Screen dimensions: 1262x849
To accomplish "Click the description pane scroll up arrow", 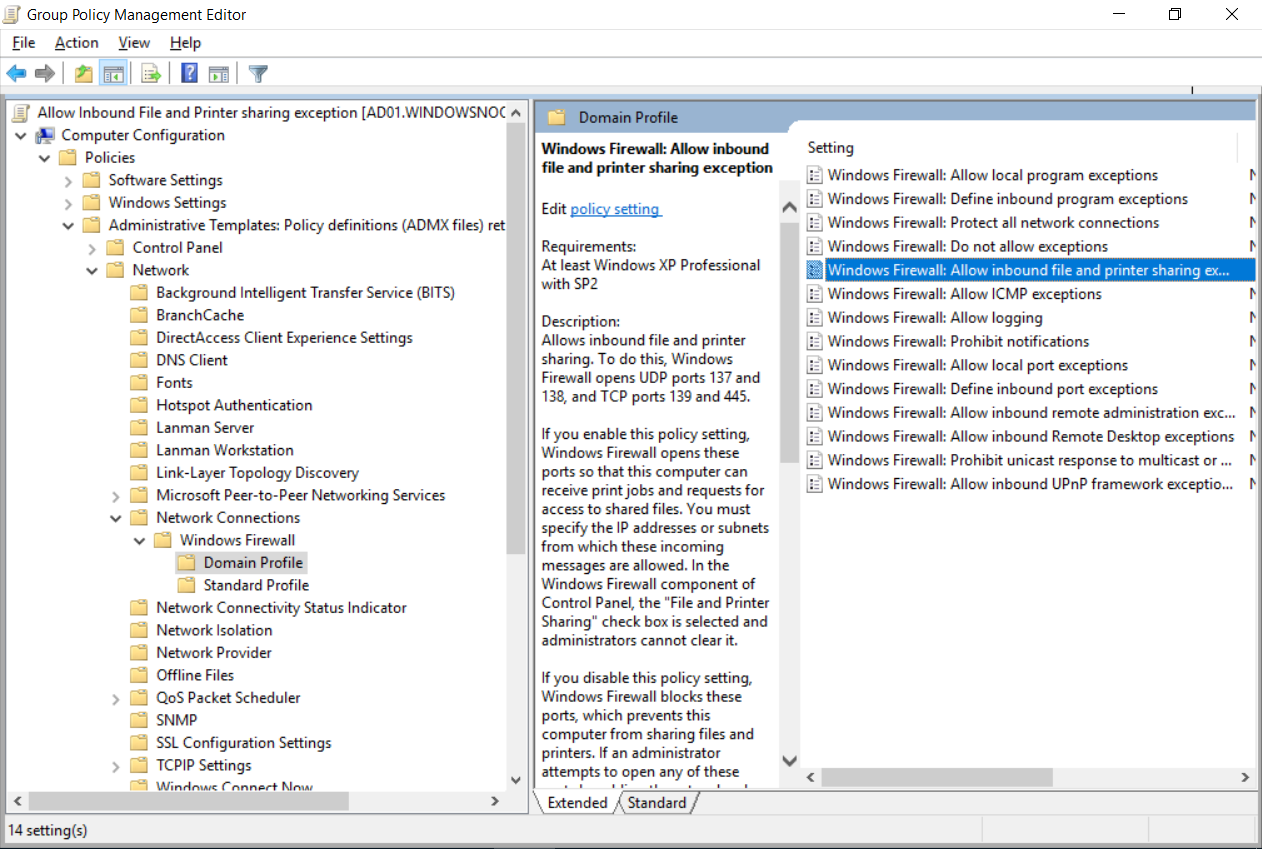I will pos(788,208).
